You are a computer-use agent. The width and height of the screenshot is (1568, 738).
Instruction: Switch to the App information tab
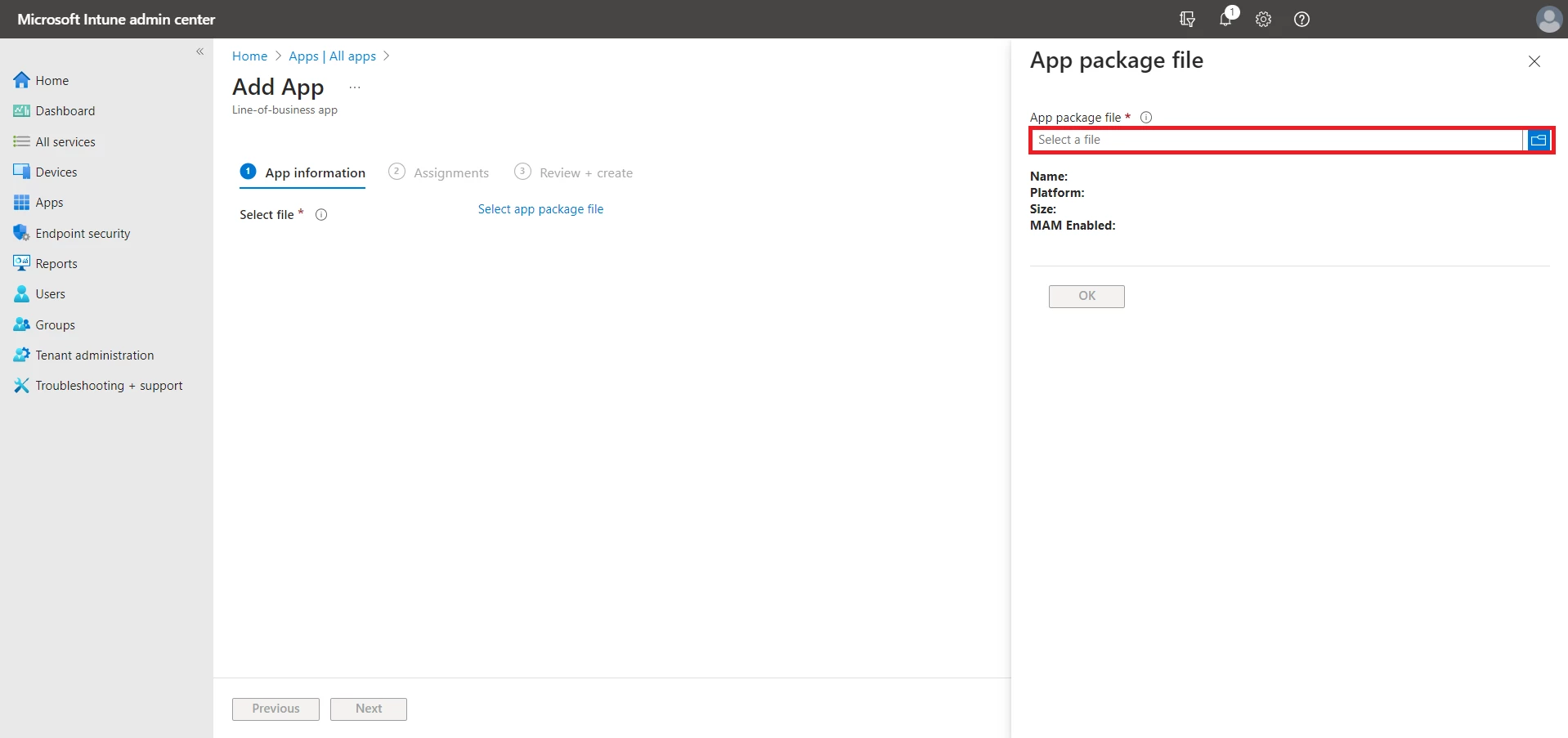coord(302,172)
